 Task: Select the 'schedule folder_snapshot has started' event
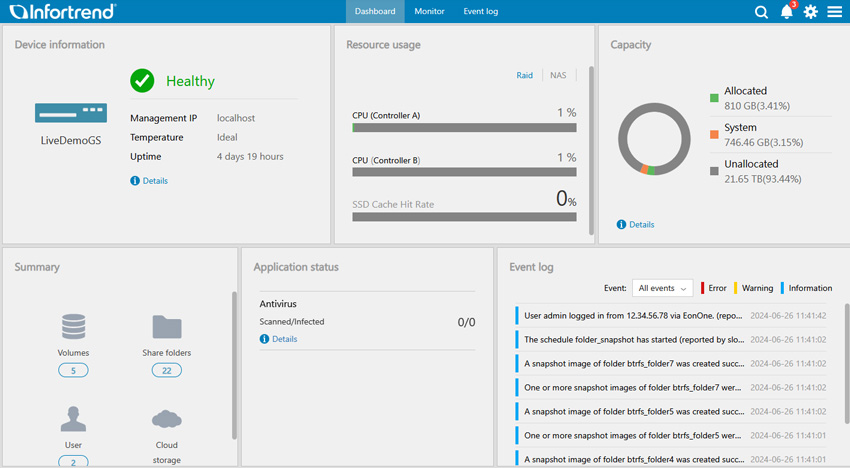671,339
